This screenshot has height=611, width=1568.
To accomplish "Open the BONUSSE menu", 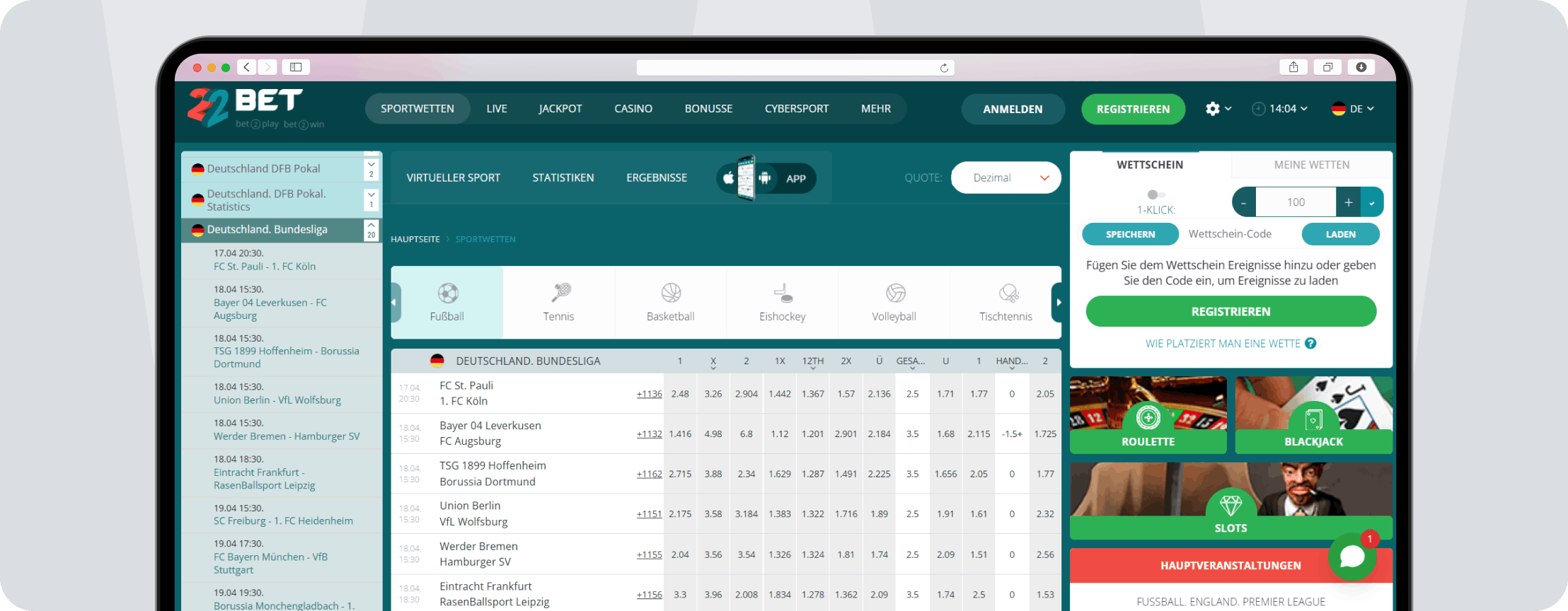I will [x=708, y=109].
